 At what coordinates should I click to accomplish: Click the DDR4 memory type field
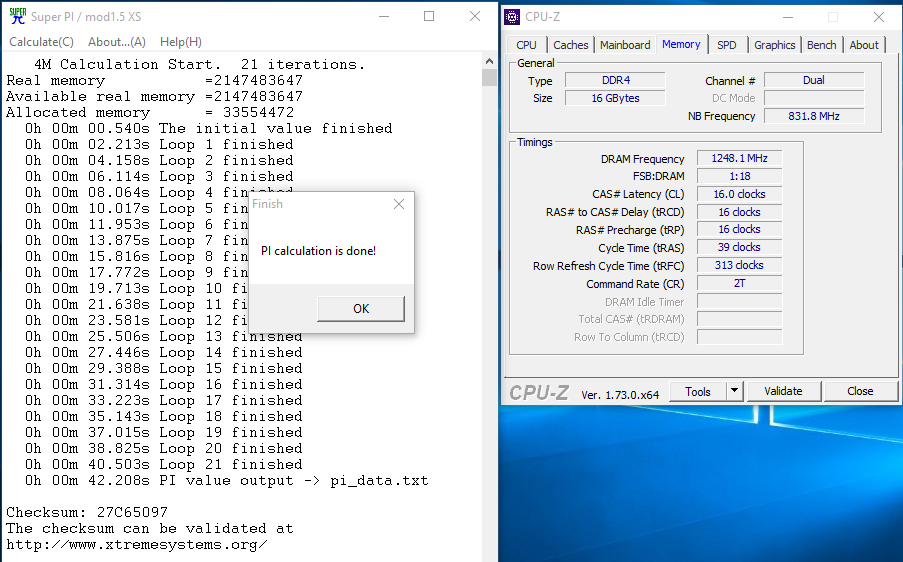point(615,80)
